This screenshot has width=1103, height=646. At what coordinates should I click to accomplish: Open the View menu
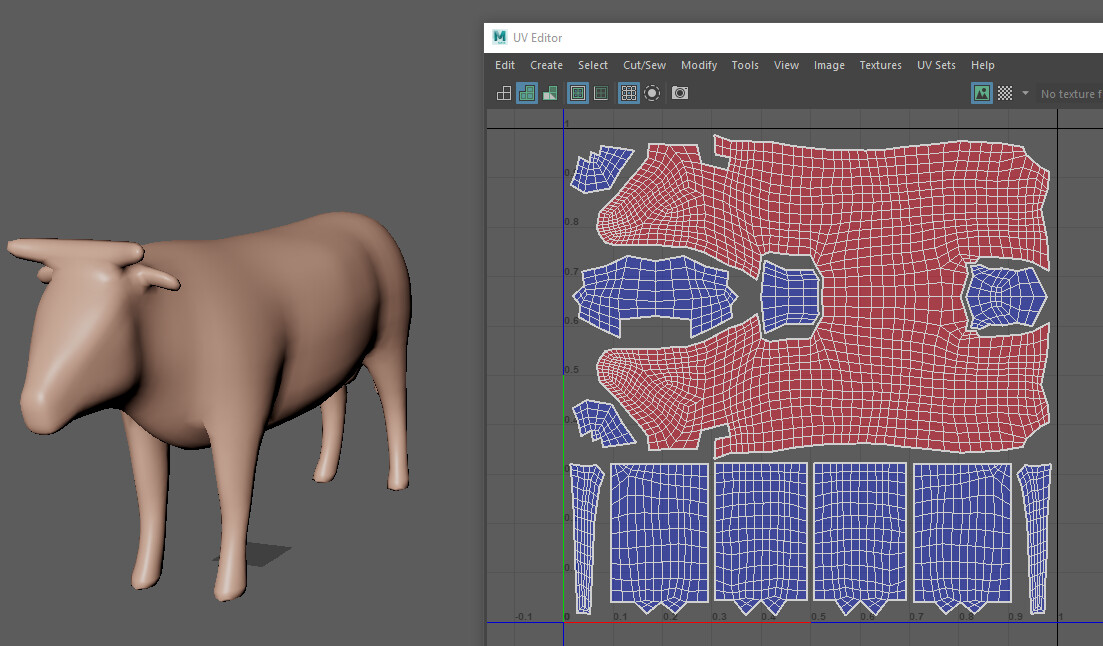coord(786,65)
